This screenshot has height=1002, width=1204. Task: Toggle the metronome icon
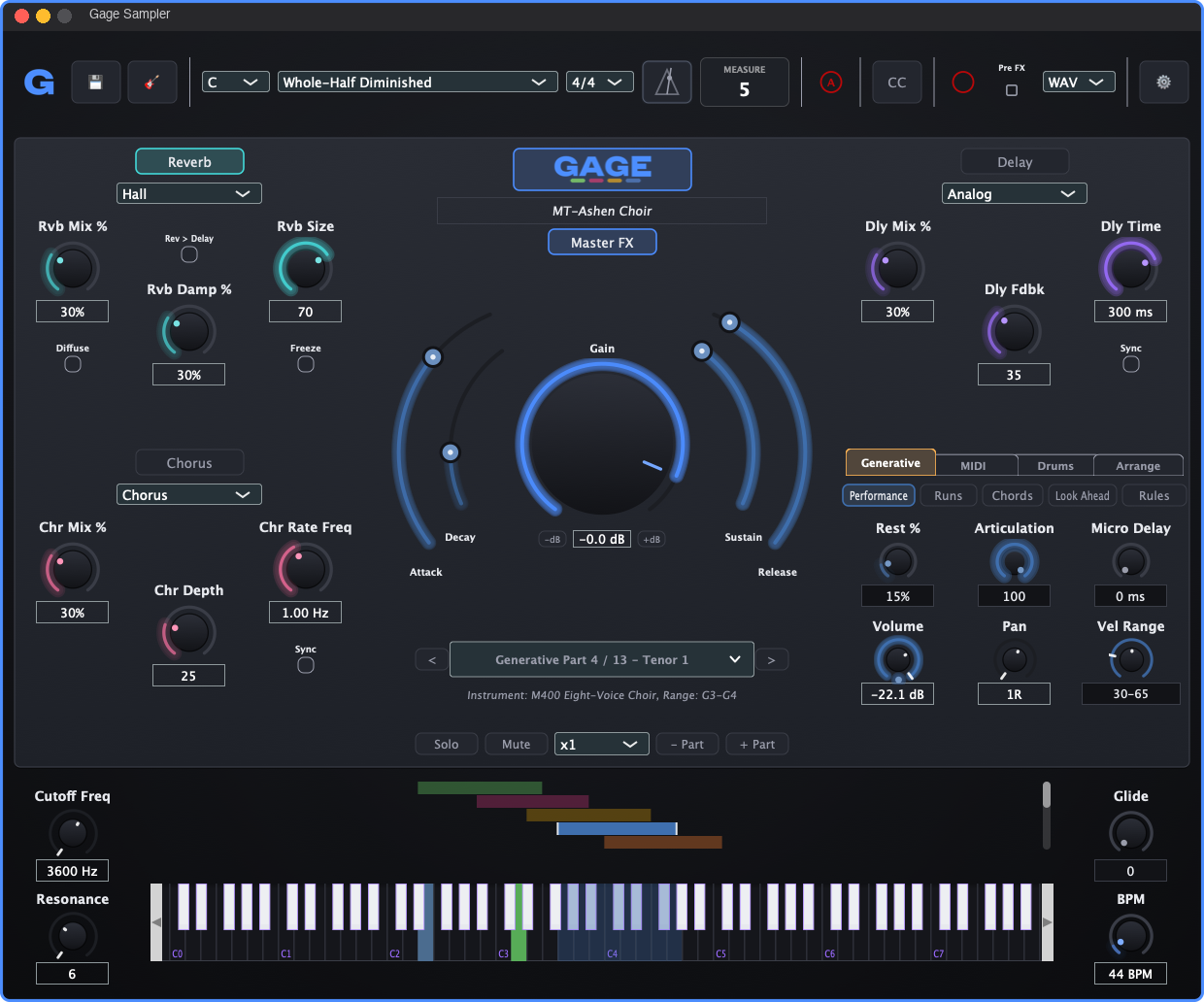coord(667,83)
